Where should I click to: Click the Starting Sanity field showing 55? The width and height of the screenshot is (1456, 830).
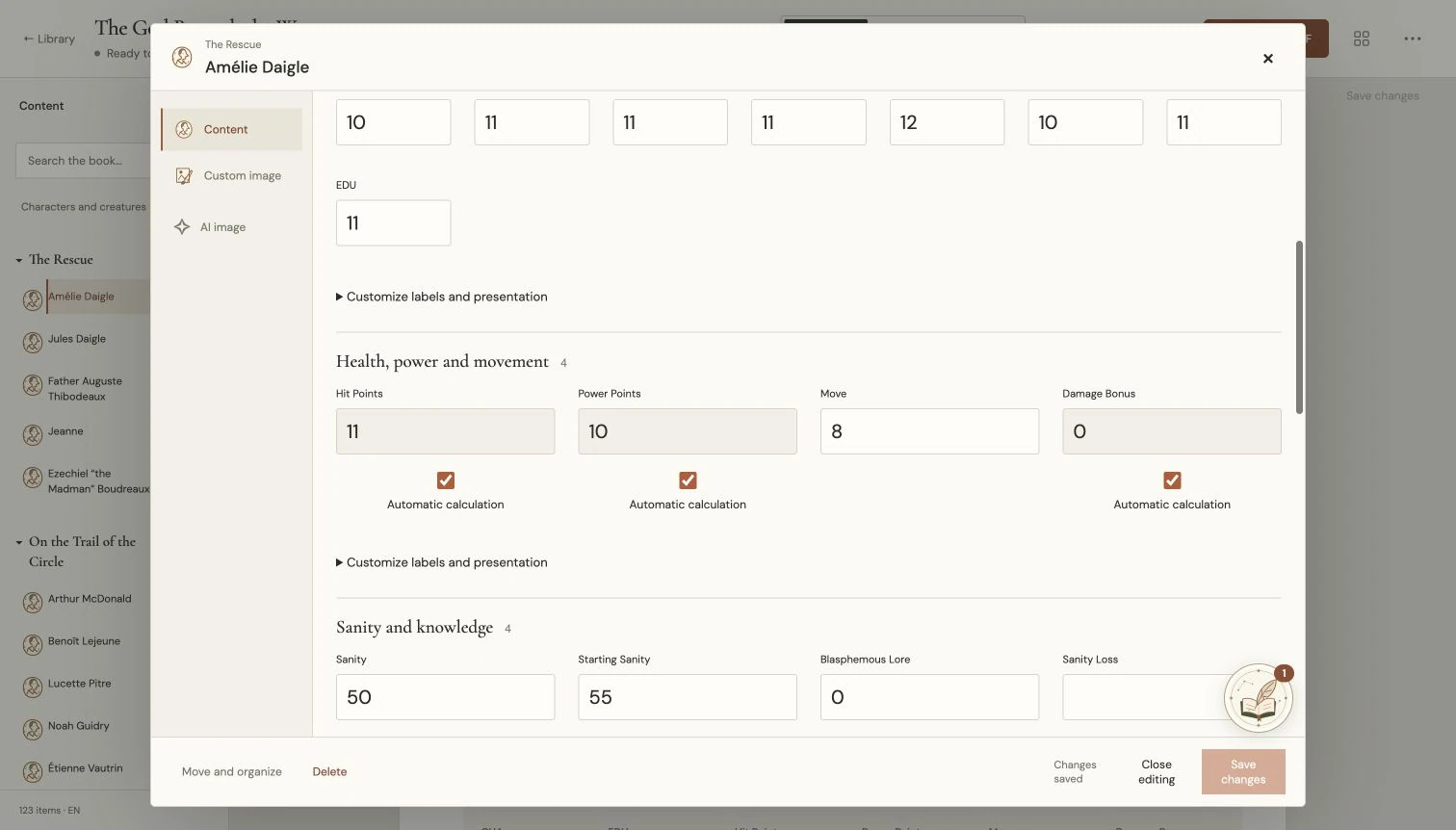click(688, 697)
